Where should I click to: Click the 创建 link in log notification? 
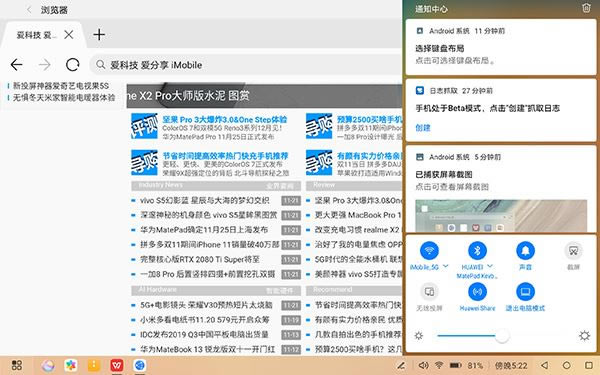point(423,128)
